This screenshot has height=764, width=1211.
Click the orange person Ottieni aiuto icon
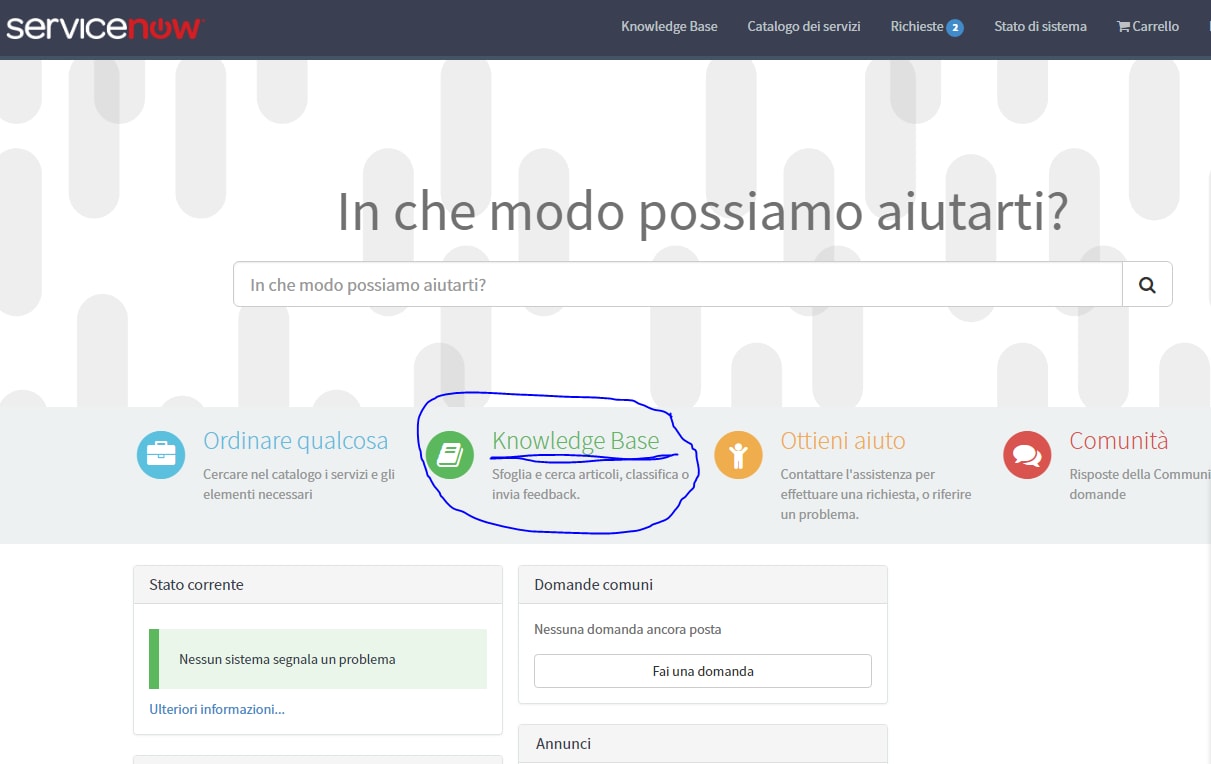(738, 455)
